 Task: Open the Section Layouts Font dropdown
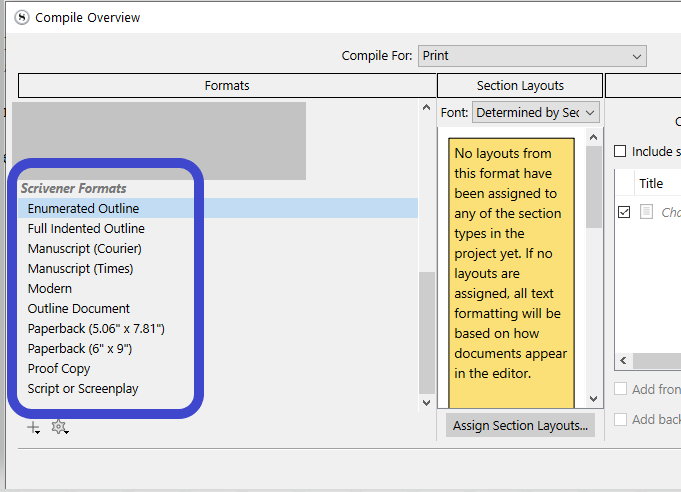[536, 112]
